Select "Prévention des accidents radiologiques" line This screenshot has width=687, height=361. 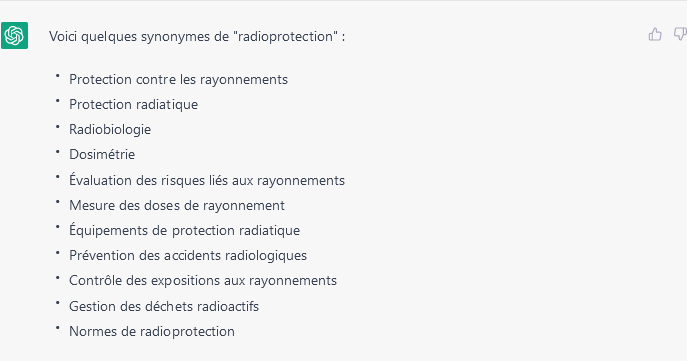[x=188, y=255]
